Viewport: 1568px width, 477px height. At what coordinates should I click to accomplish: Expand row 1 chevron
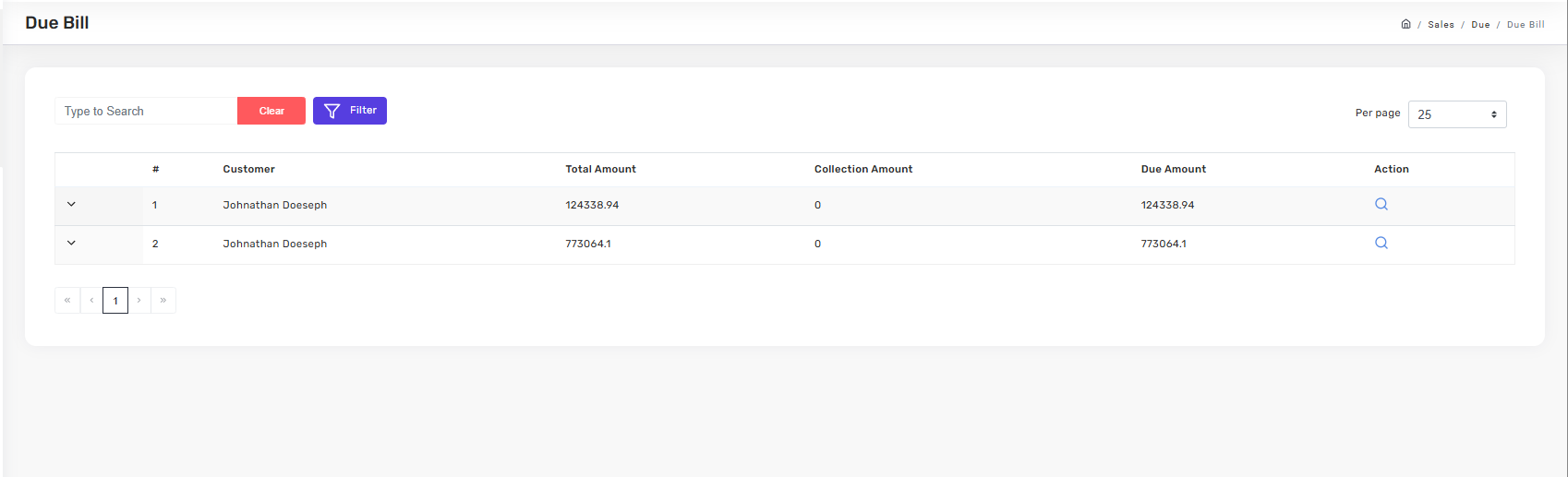click(71, 204)
